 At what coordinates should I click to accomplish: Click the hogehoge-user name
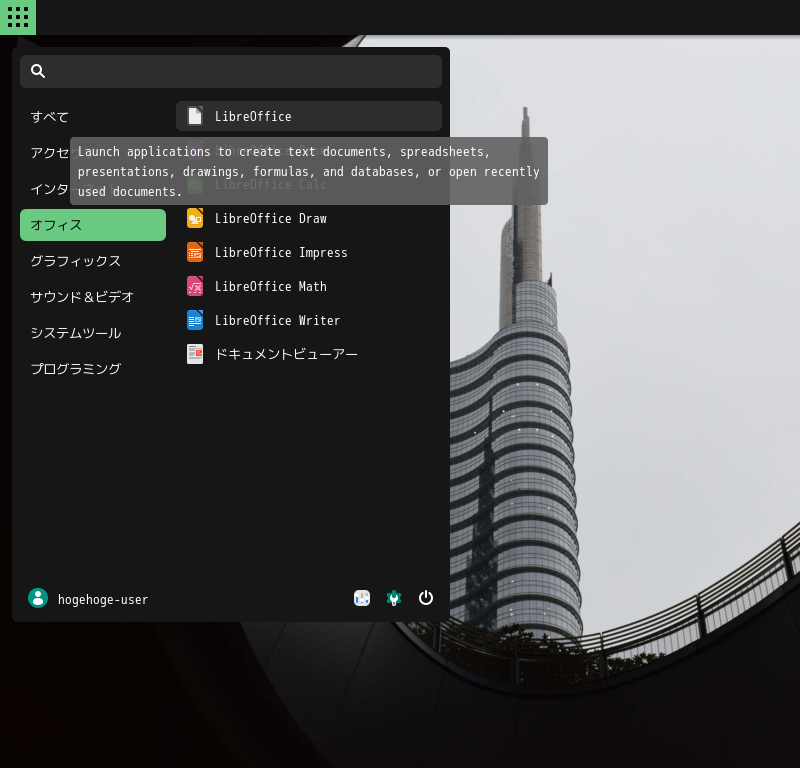point(103,600)
